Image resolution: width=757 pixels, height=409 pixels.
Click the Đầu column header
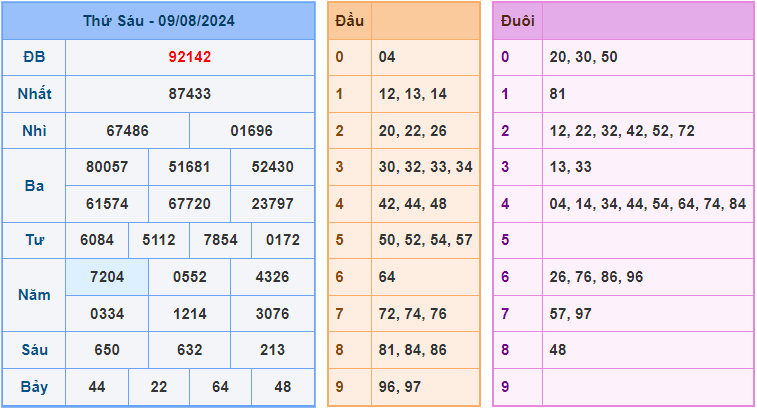pos(350,21)
